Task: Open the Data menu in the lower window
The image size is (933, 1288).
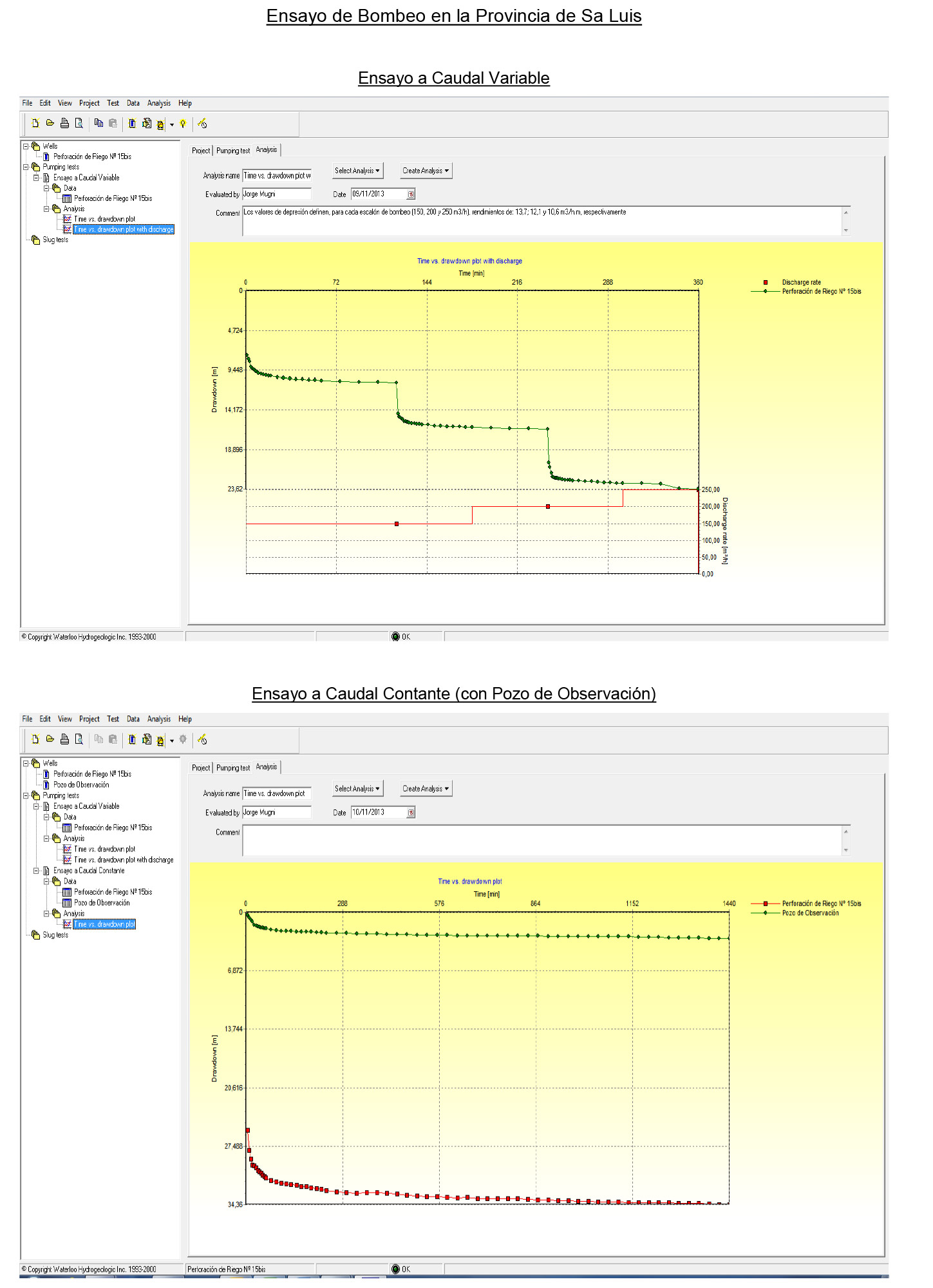Action: pyautogui.click(x=133, y=719)
